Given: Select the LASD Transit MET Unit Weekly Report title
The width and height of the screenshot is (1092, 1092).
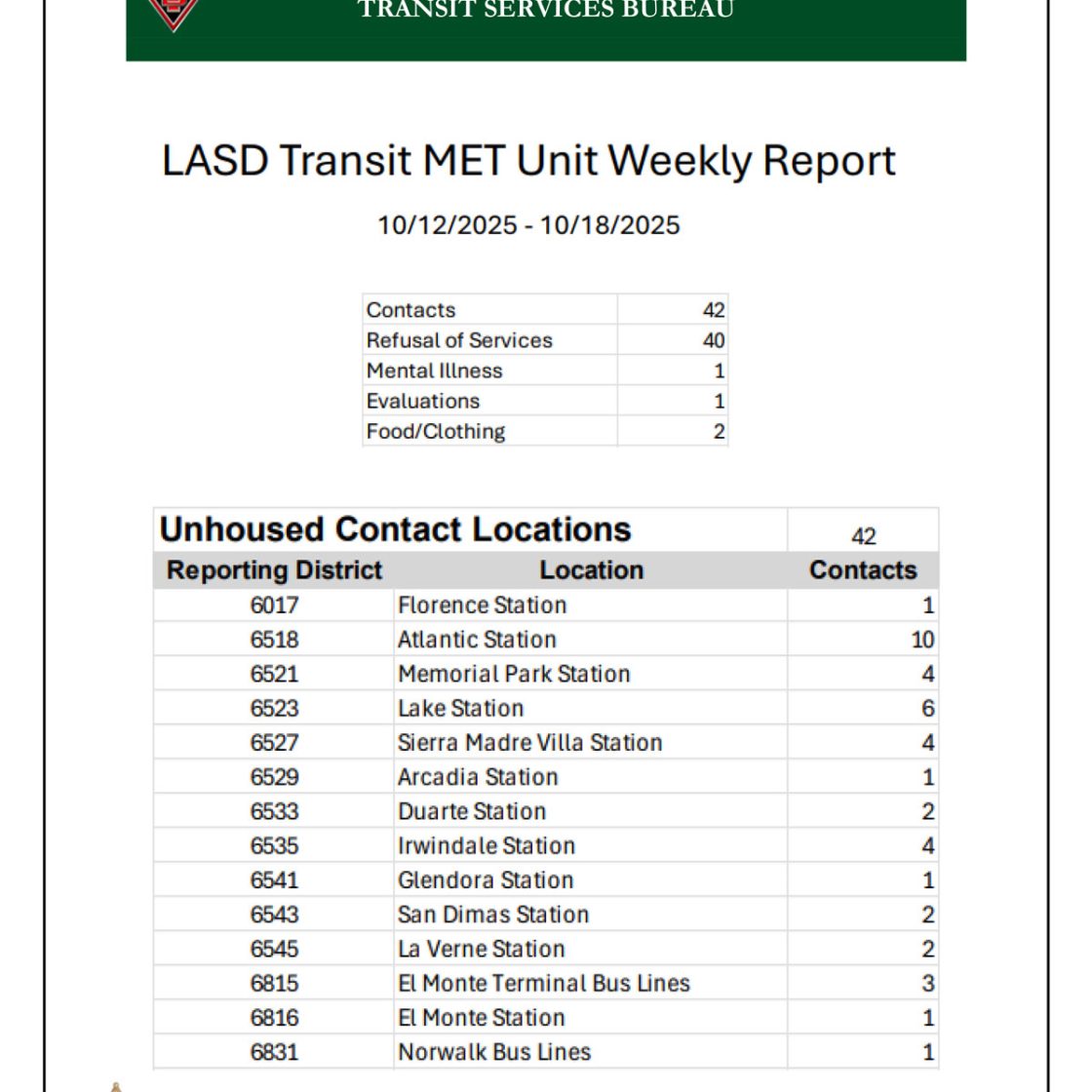Looking at the screenshot, I should coord(527,161).
